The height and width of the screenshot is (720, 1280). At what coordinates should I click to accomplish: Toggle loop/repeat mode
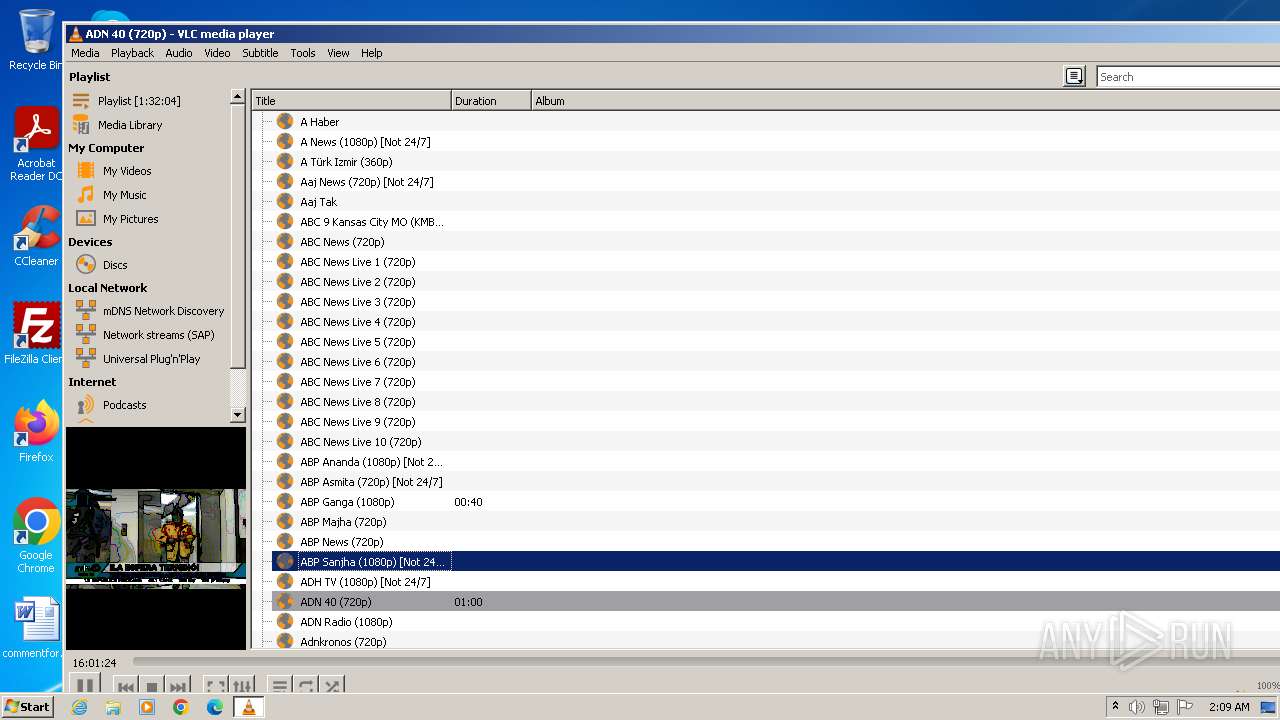(306, 686)
